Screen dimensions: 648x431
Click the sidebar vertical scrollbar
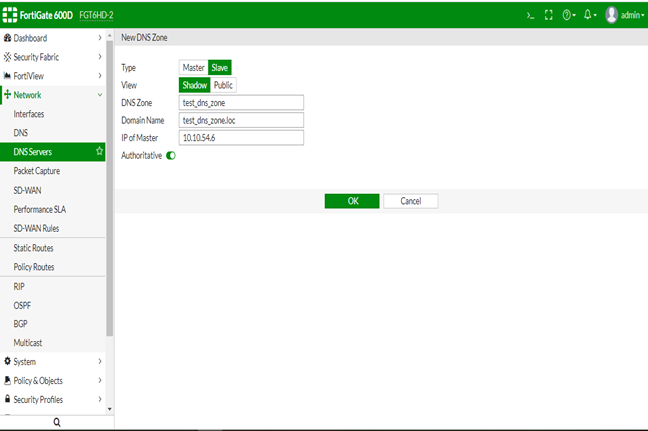tap(110, 200)
